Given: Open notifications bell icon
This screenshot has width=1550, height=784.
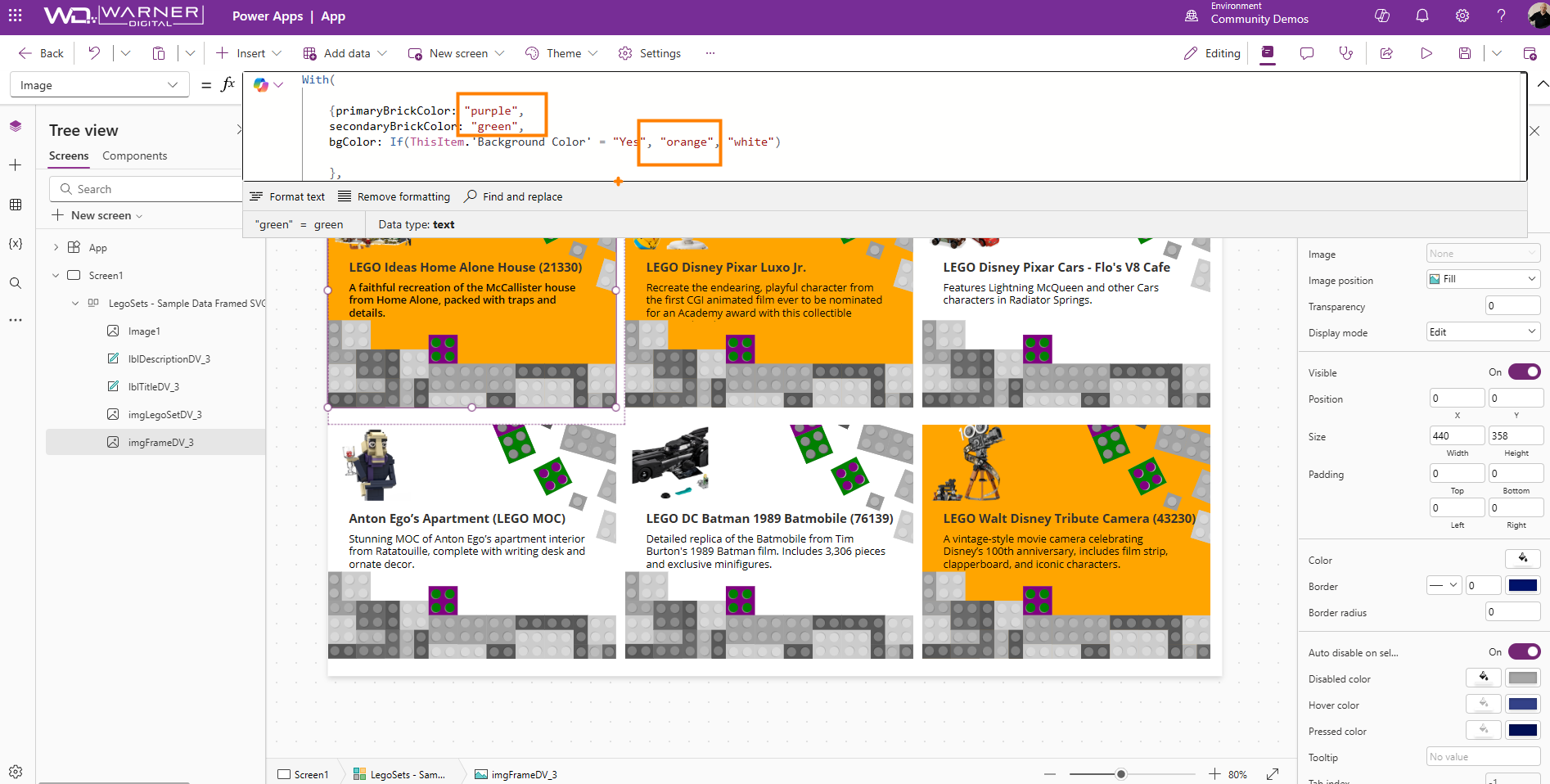Looking at the screenshot, I should click(1422, 16).
